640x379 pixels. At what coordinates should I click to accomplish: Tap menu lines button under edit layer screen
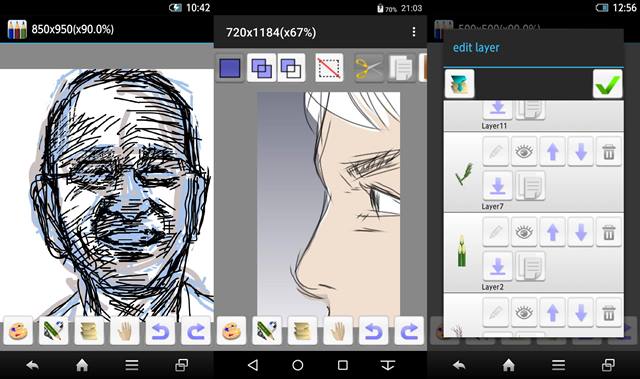(x=558, y=365)
